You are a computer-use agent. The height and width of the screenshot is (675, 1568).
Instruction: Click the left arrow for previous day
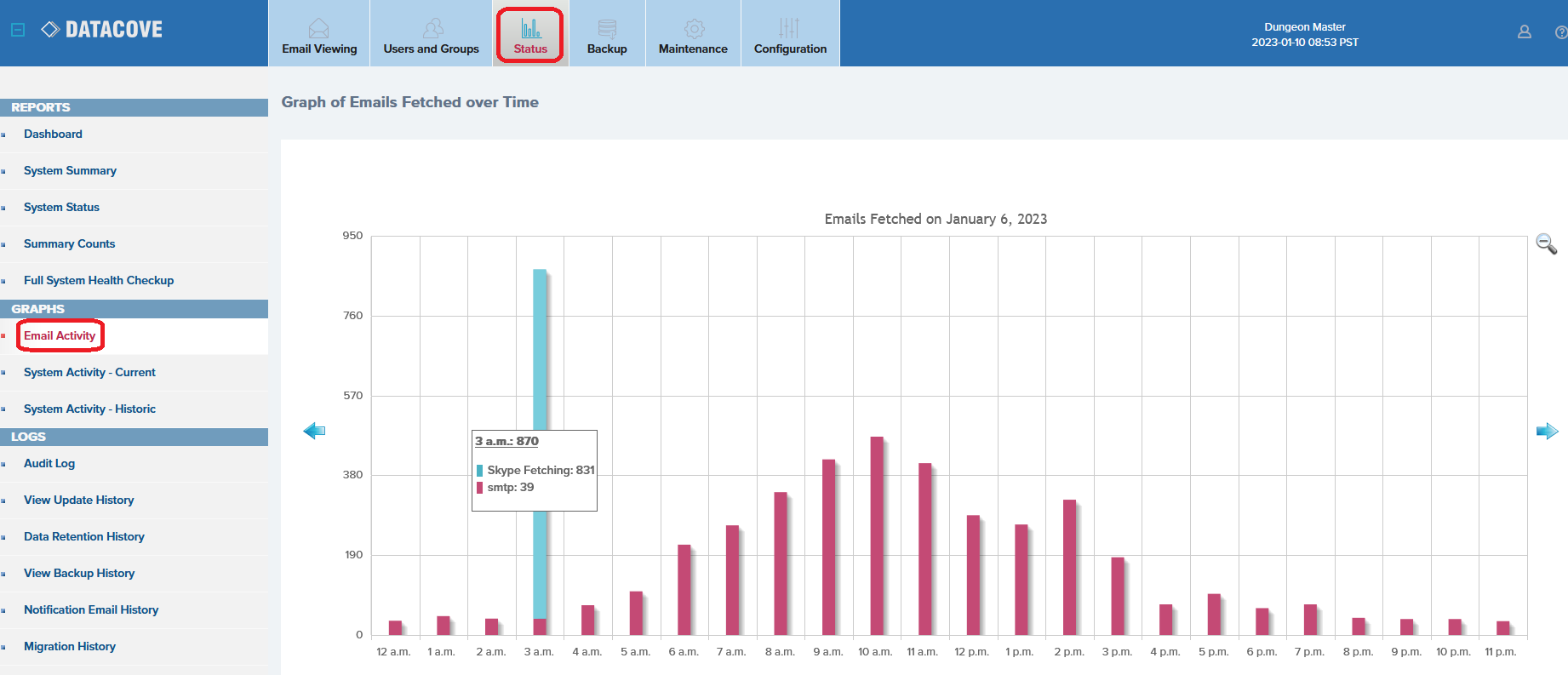[x=314, y=431]
